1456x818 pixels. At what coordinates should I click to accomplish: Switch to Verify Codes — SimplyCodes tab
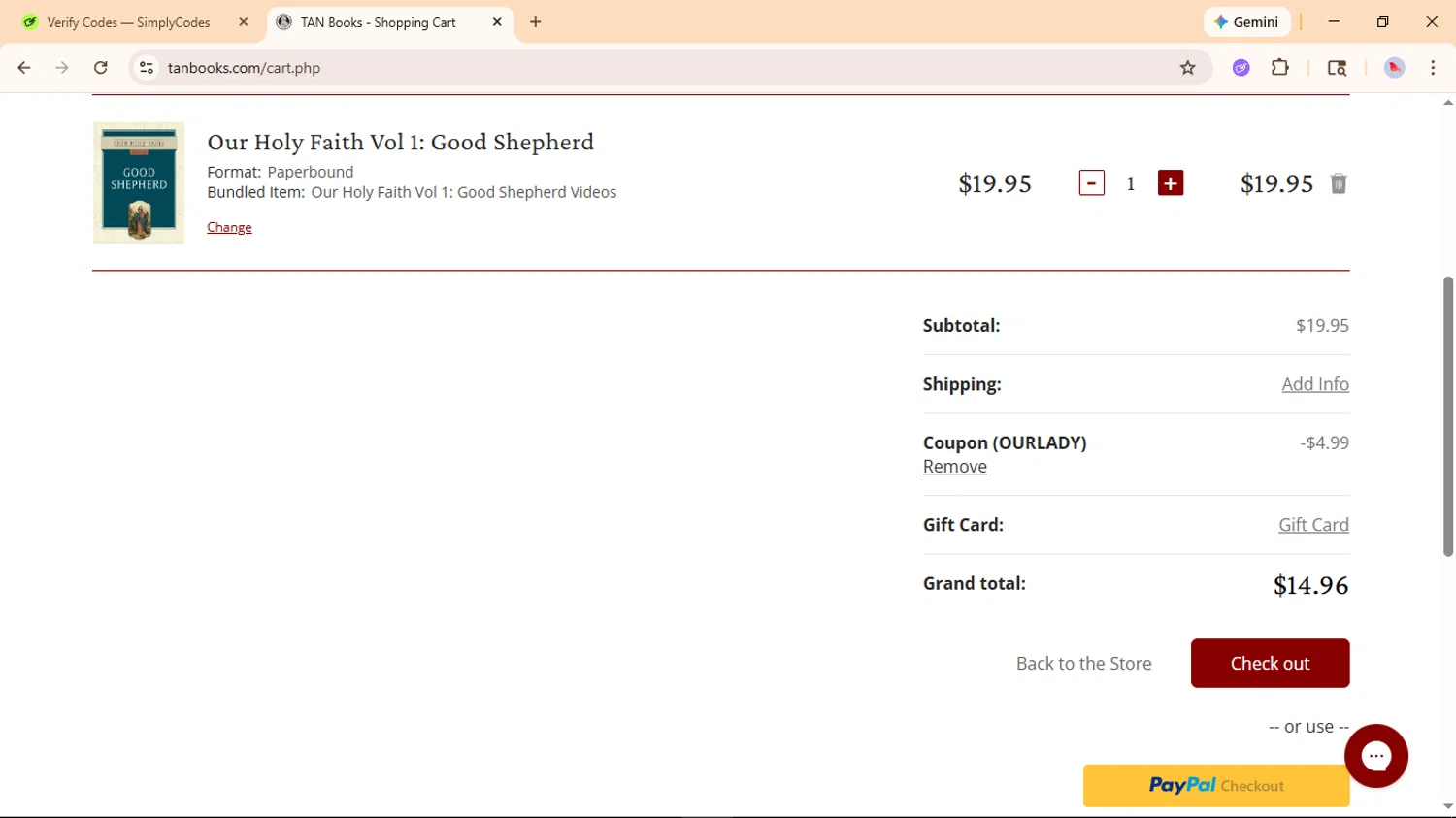[128, 22]
